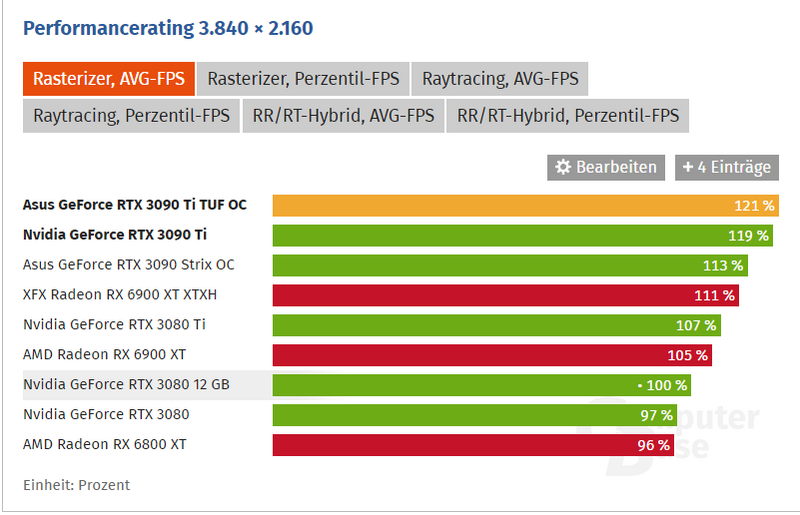Select the AMD Radeon RX 6900 XT label
Viewport: 800px width, 515px height.
(105, 354)
